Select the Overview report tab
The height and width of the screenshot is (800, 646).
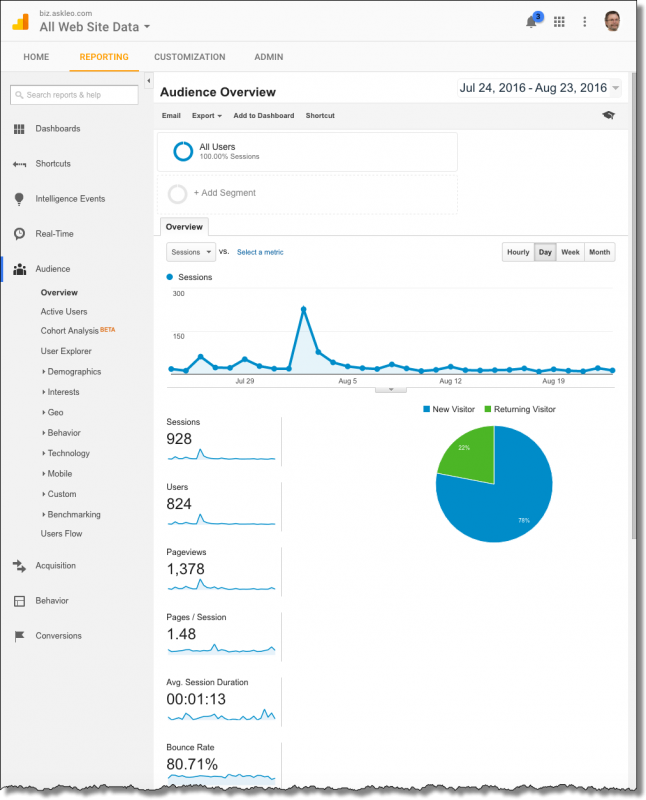(x=184, y=227)
